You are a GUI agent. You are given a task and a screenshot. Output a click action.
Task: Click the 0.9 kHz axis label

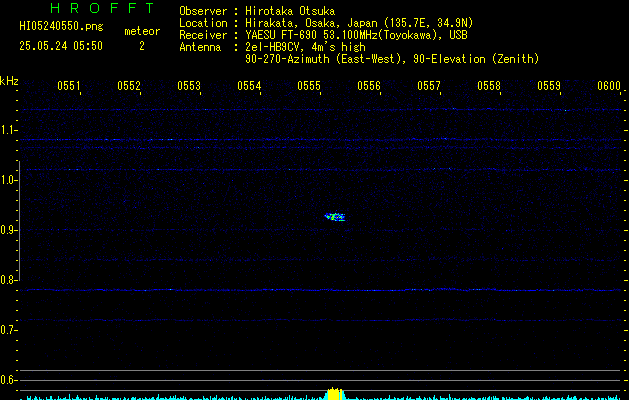click(8, 230)
